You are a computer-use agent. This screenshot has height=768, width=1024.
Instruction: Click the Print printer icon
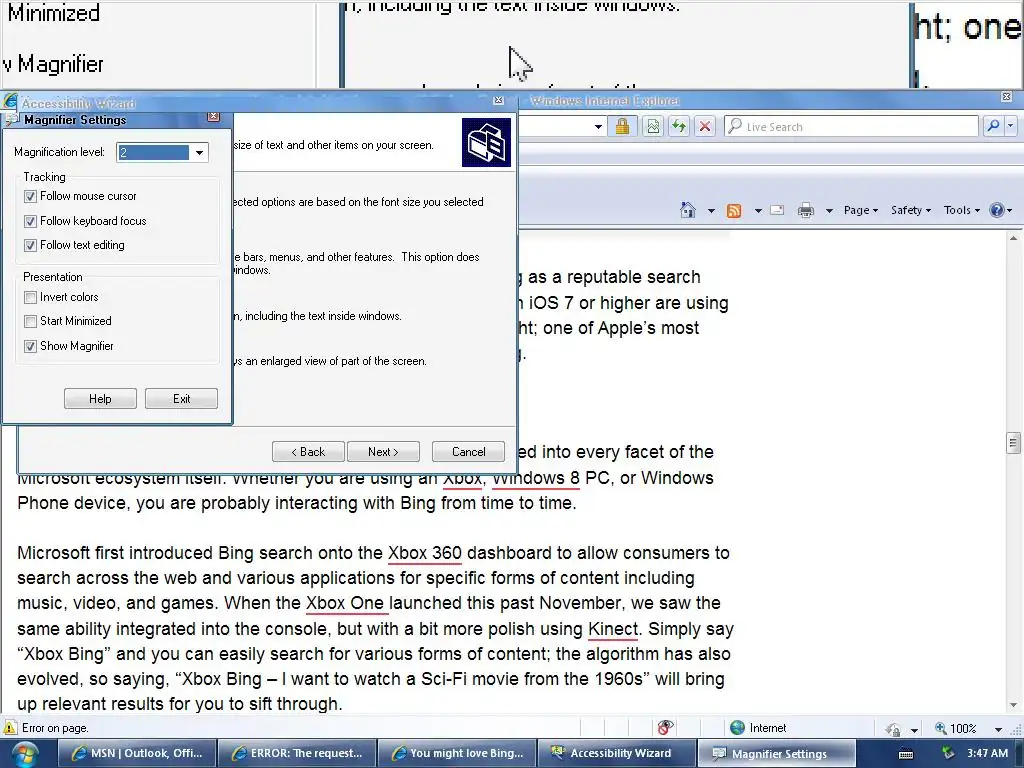pos(806,210)
